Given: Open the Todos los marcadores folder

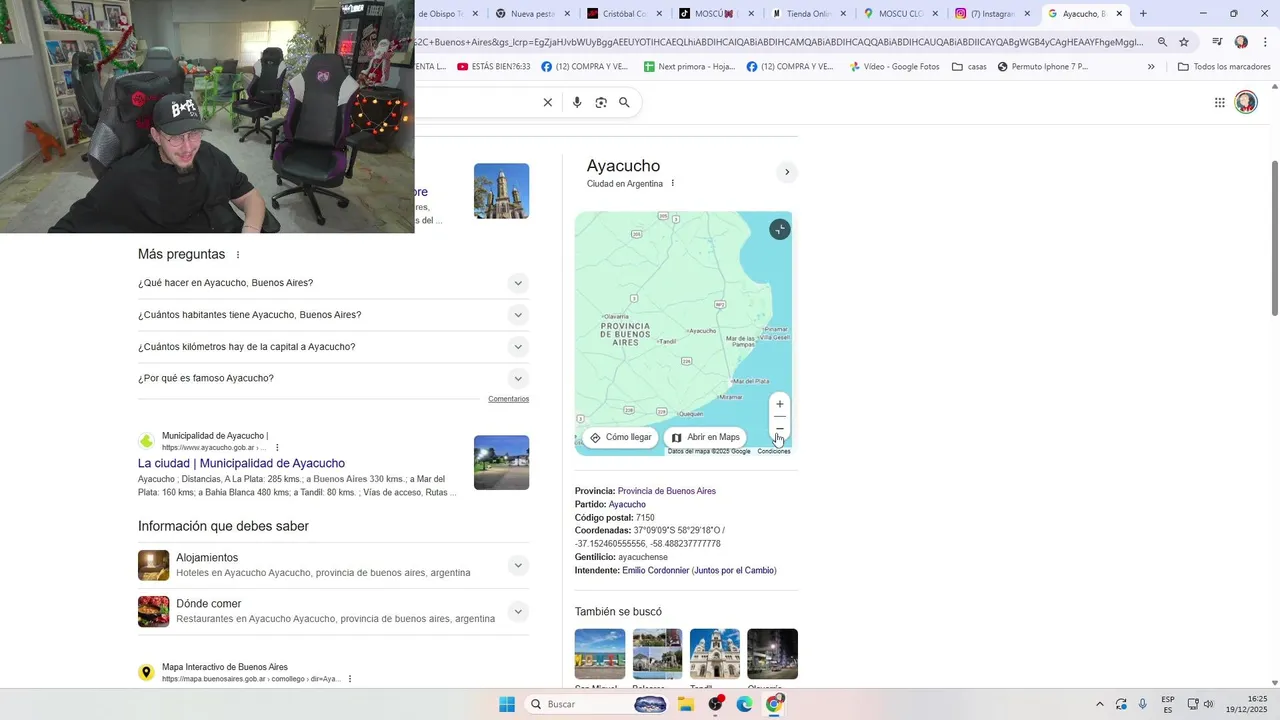Looking at the screenshot, I should [x=1224, y=67].
